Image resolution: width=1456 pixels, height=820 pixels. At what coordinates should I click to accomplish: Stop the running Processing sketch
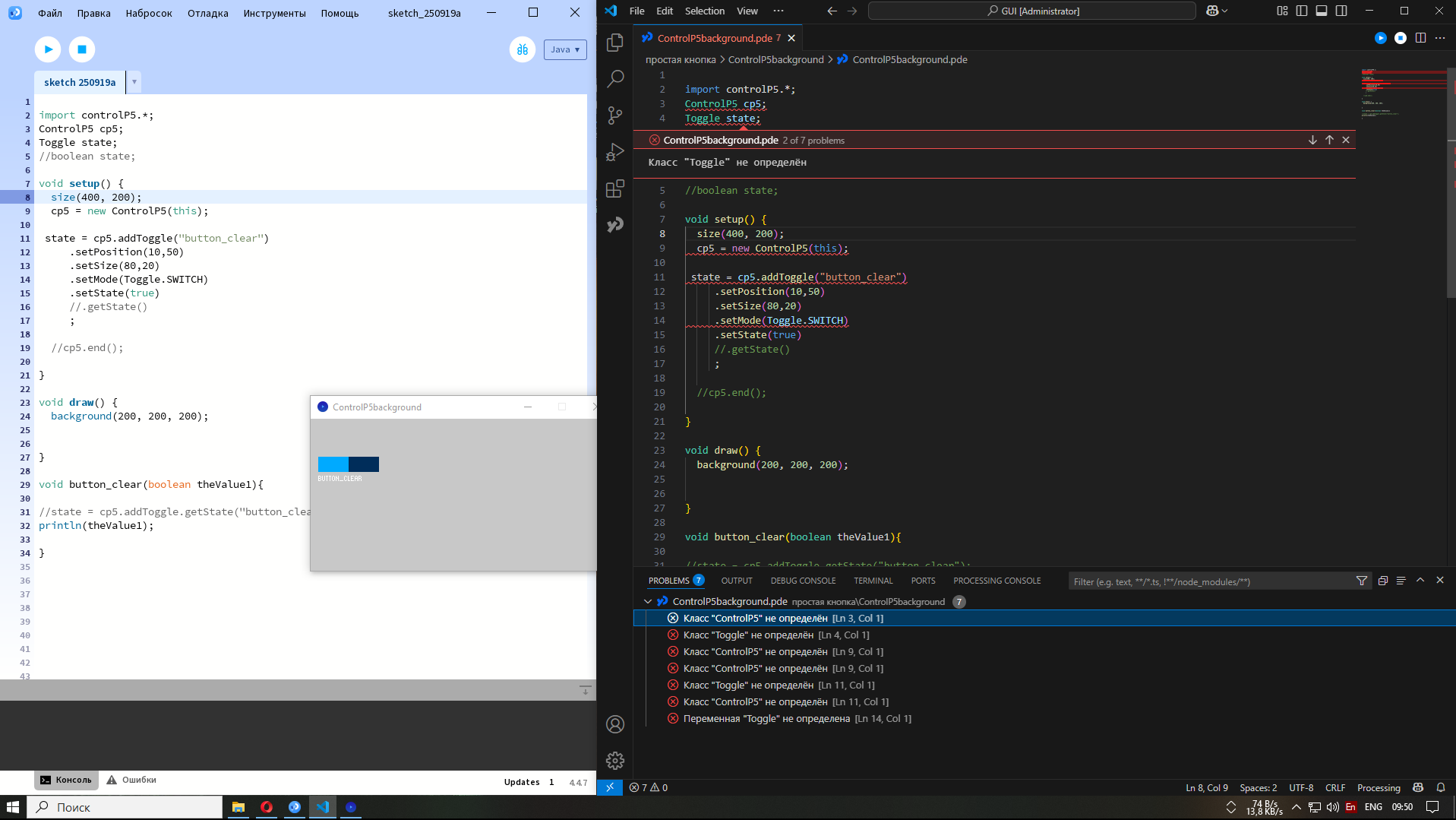click(x=82, y=49)
